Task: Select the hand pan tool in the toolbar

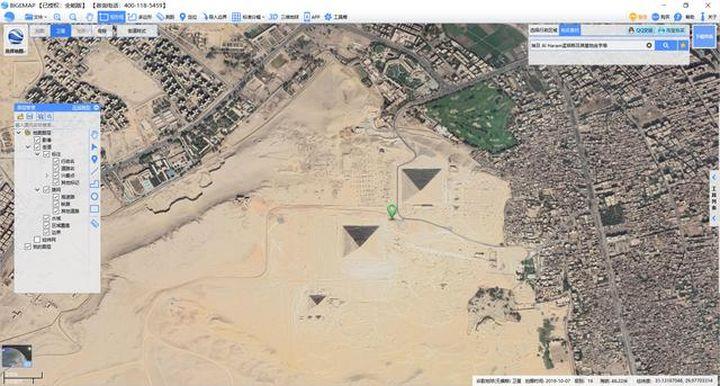Action: pyautogui.click(x=90, y=17)
